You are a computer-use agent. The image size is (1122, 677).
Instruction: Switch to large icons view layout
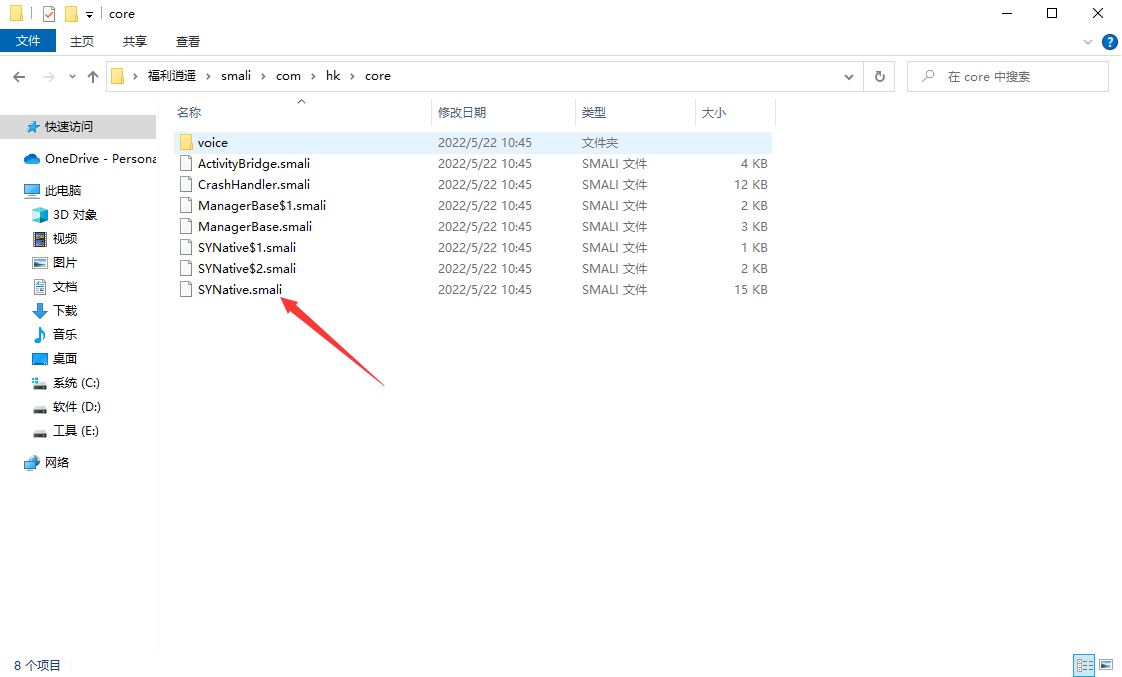point(1106,665)
